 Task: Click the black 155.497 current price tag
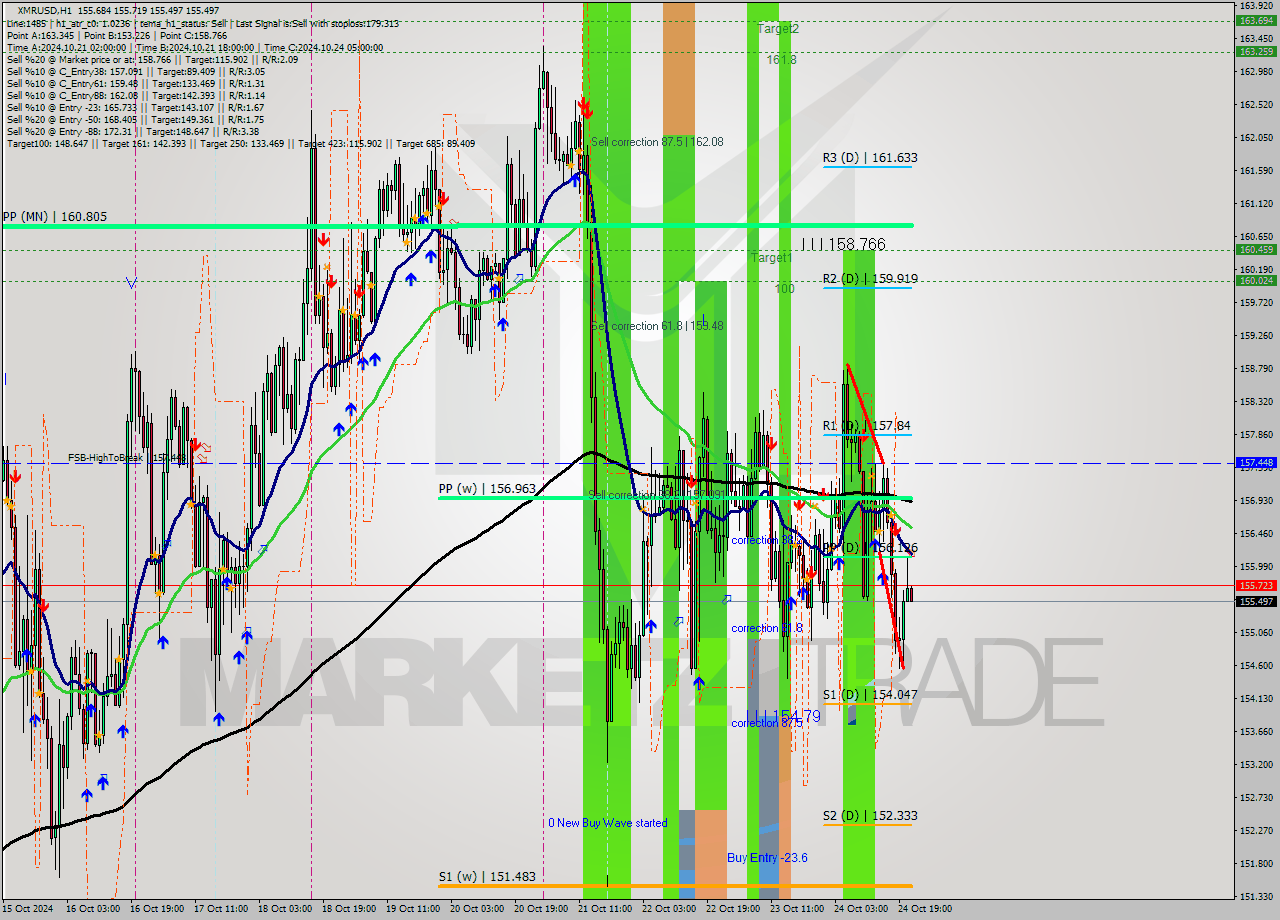point(1256,601)
